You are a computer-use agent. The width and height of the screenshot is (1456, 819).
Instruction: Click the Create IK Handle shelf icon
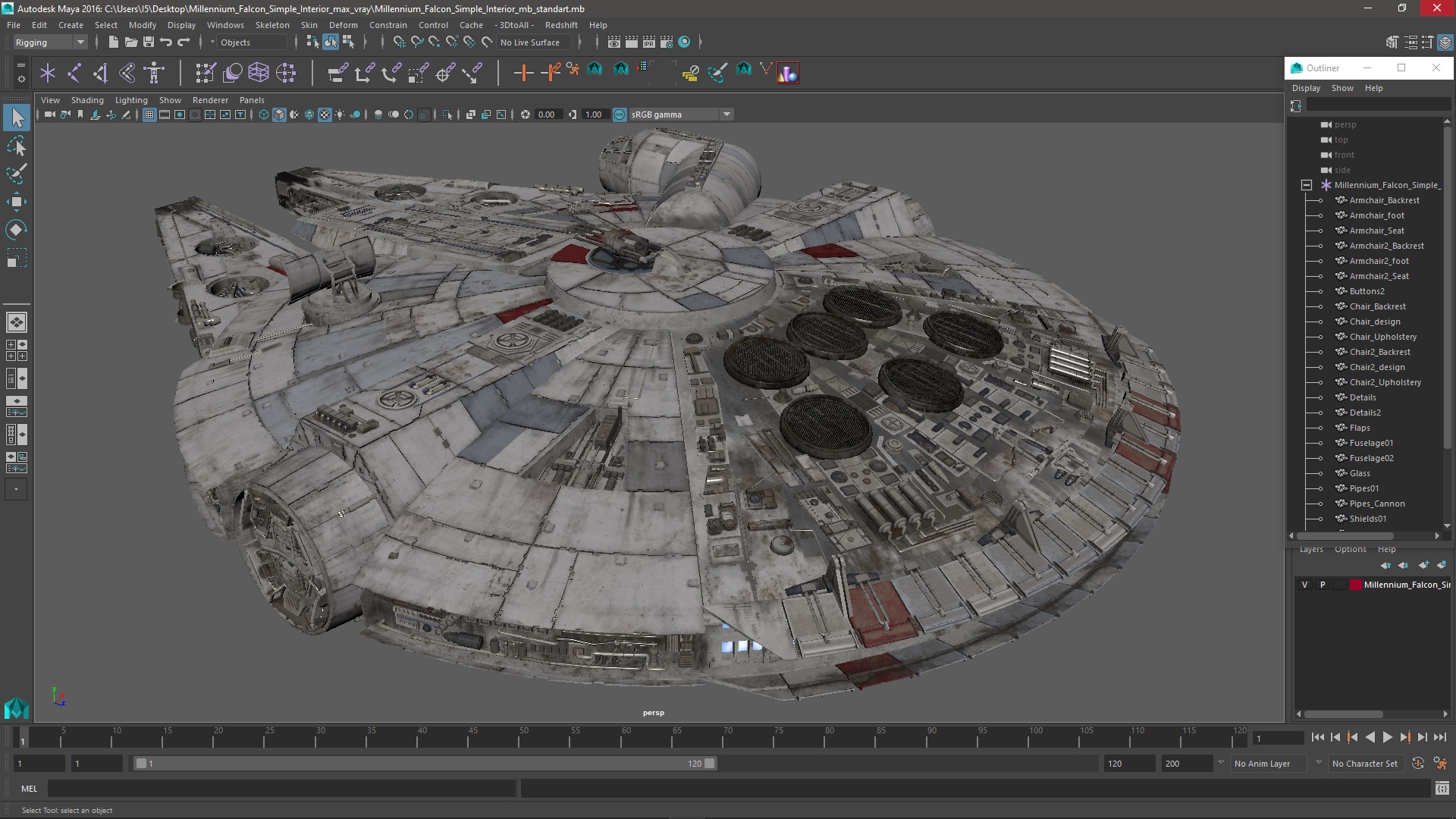[101, 73]
